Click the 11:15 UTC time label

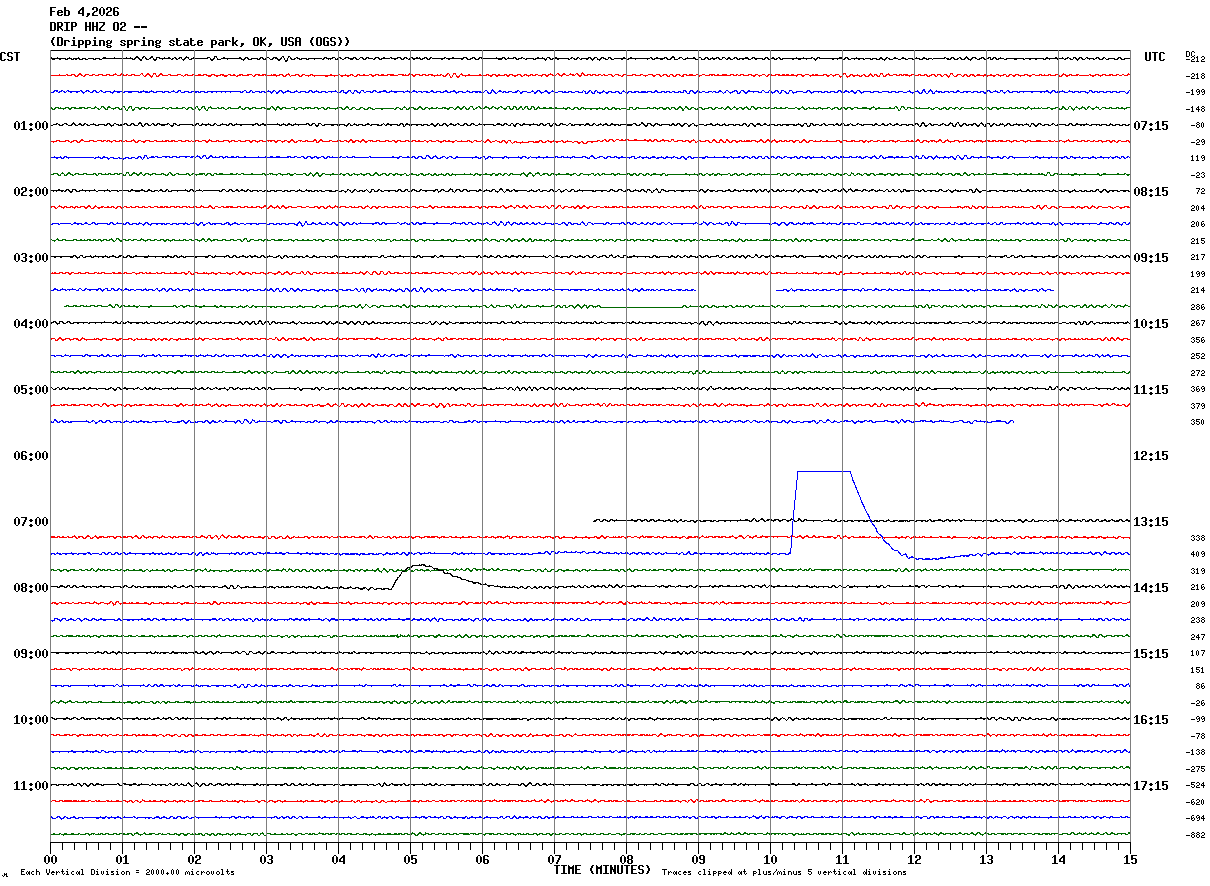[x=1150, y=390]
